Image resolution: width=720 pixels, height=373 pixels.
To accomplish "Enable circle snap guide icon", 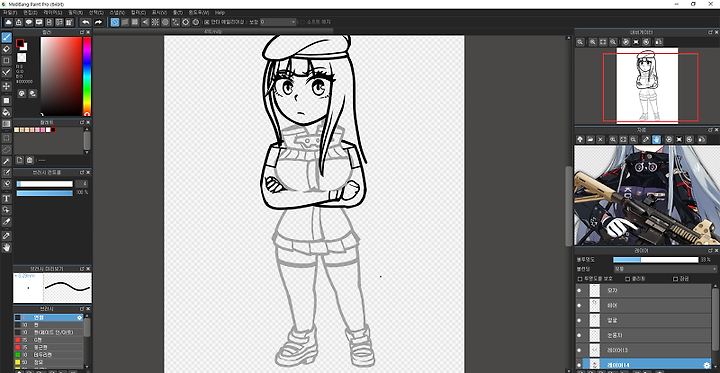I will [165, 22].
